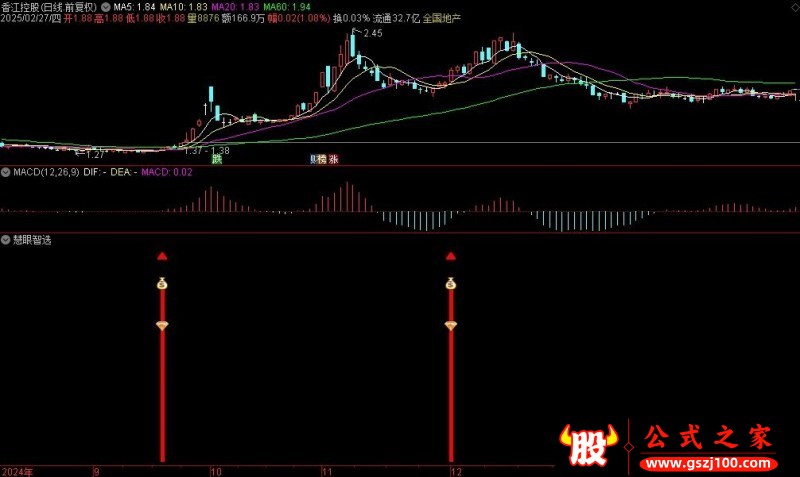This screenshot has width=800, height=477.
Task: Click the green 跌 event marker
Action: pos(217,159)
